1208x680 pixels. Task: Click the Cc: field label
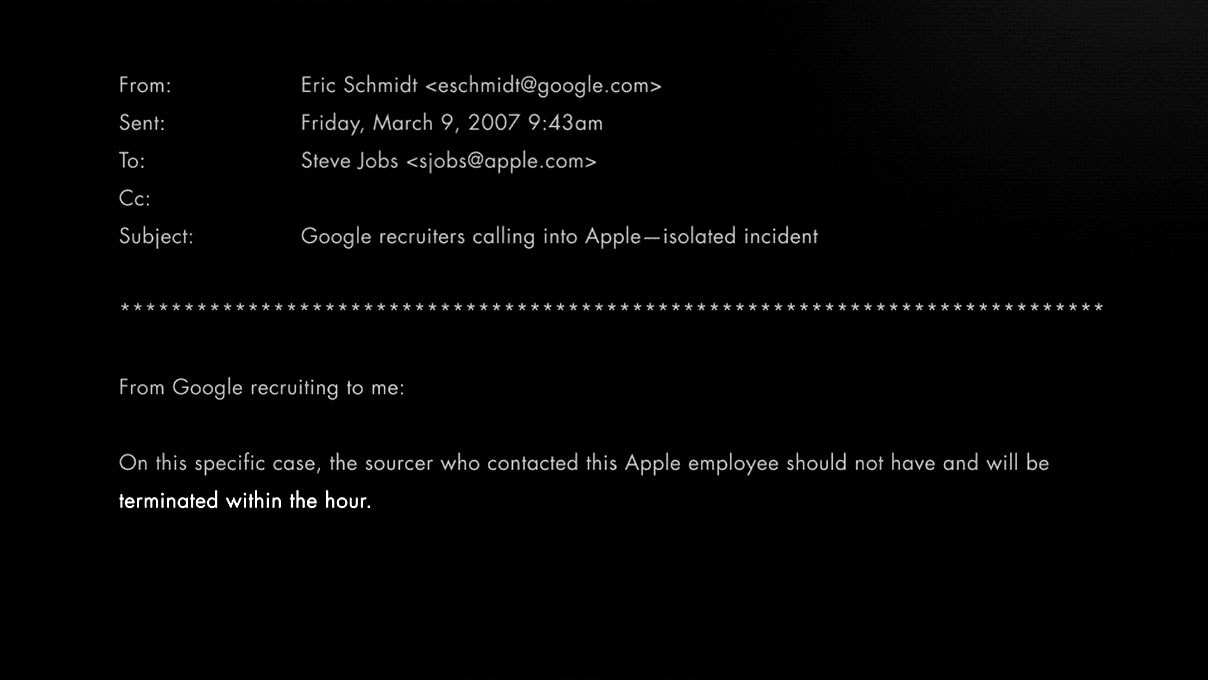[134, 199]
